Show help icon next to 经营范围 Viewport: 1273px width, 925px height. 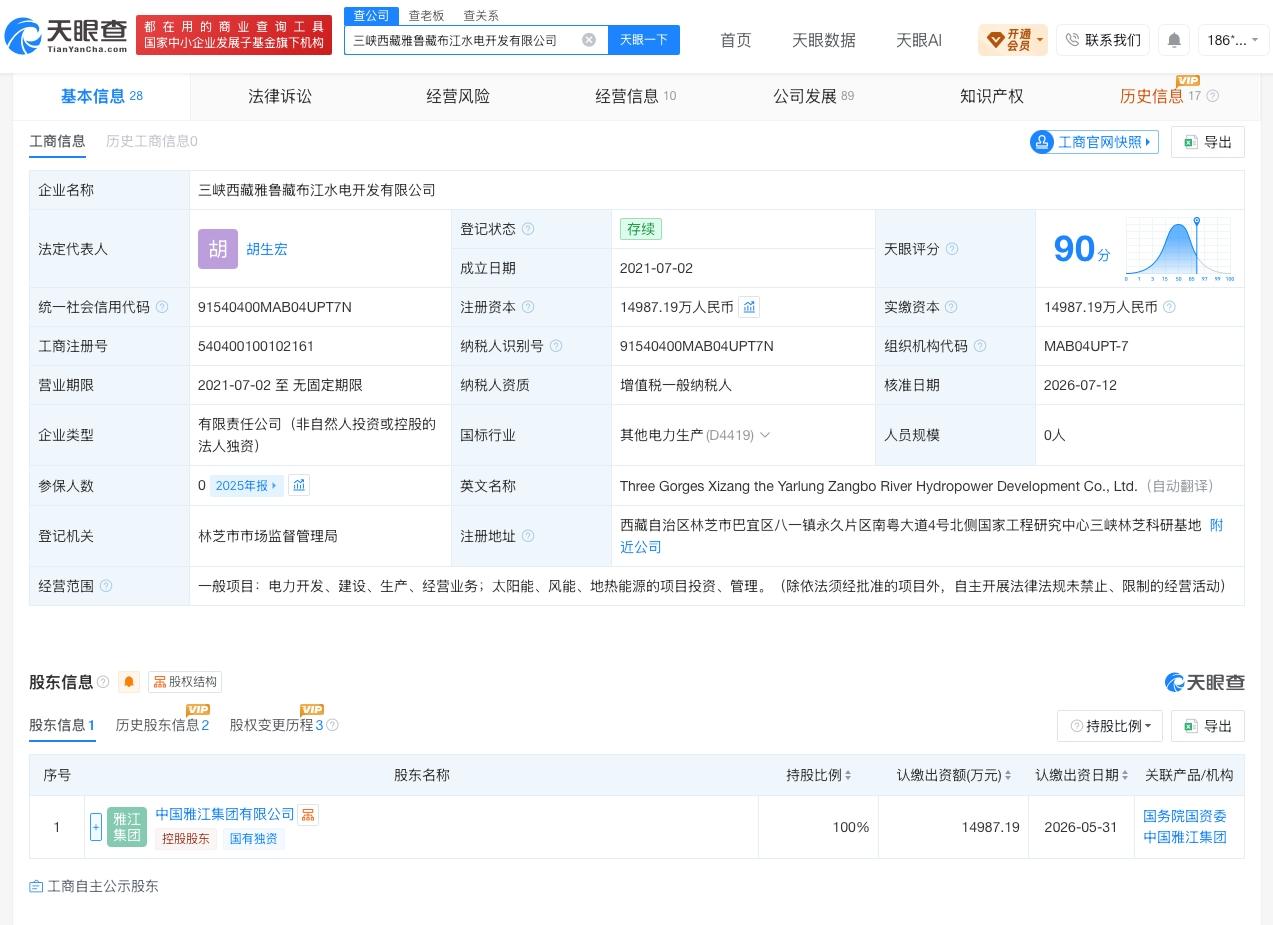(106, 586)
